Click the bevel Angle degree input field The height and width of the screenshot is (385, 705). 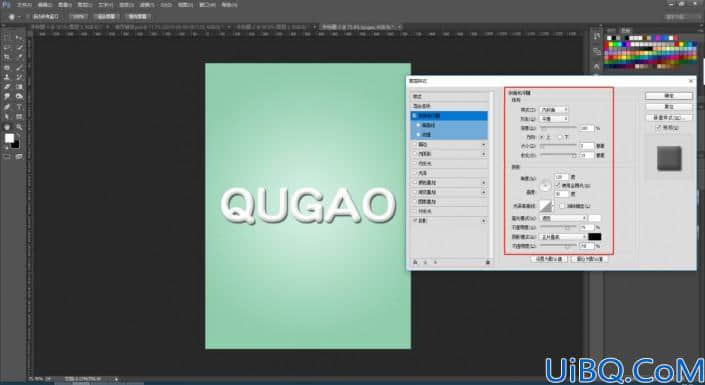(x=561, y=177)
